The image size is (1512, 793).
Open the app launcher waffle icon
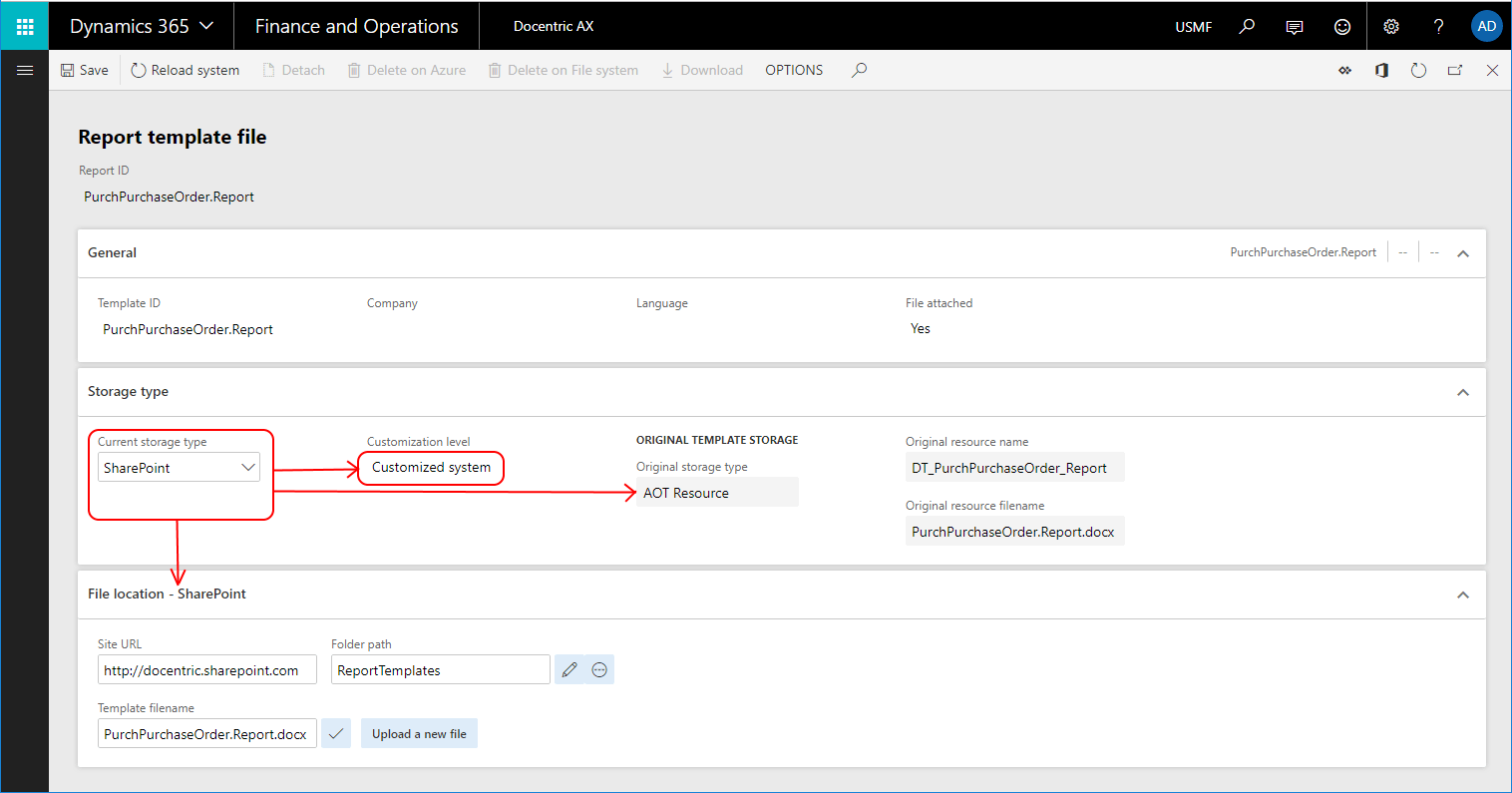pyautogui.click(x=25, y=26)
